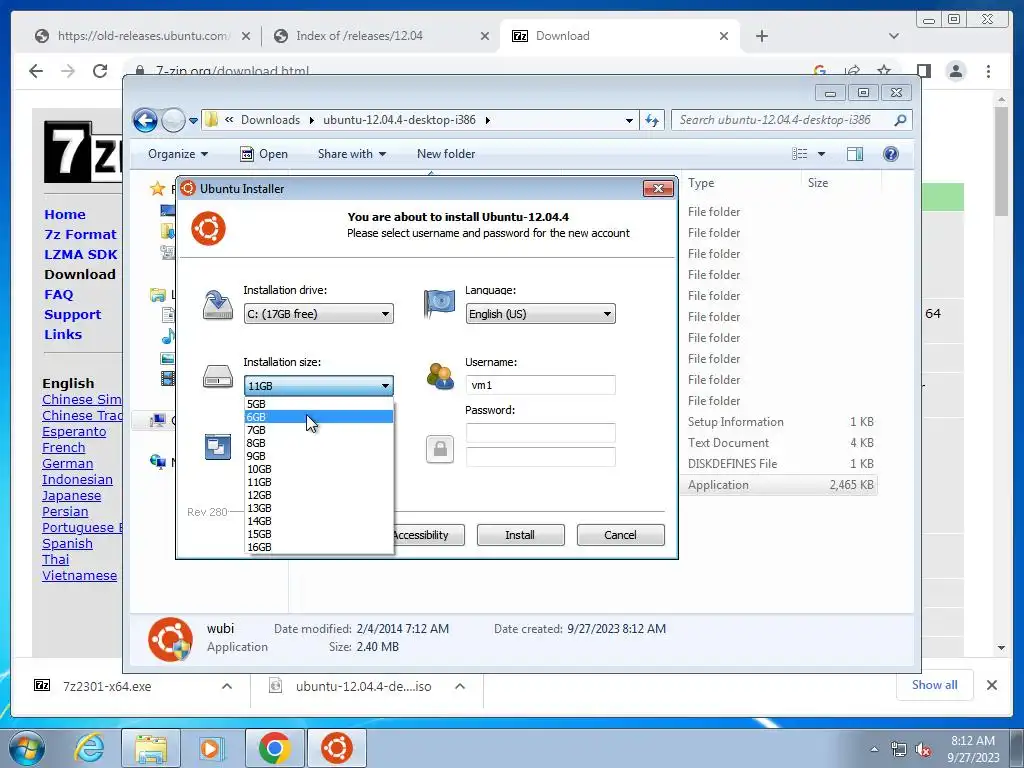Collapse the Installation size combo box

click(x=319, y=385)
